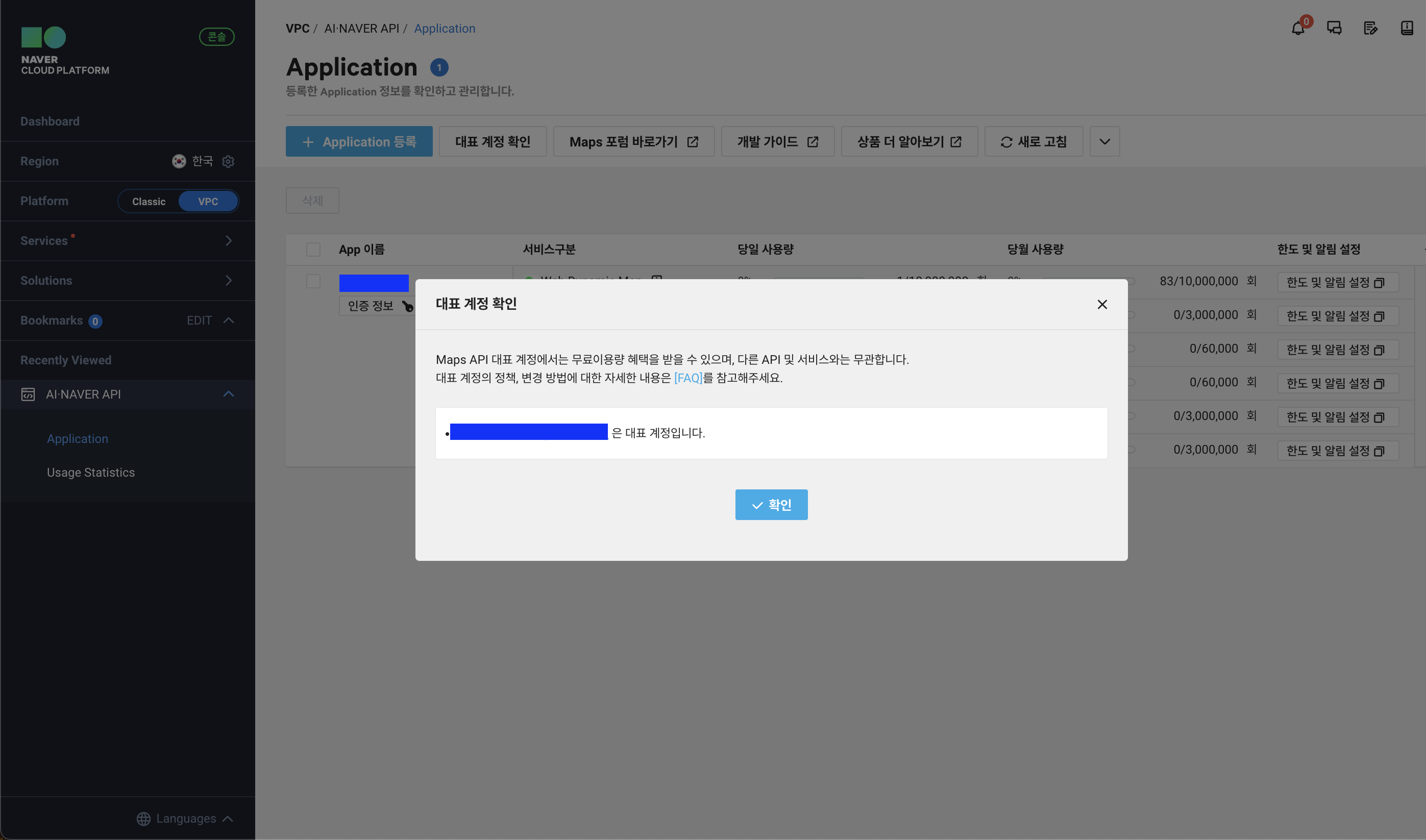Select the Classic platform toggle
Image resolution: width=1426 pixels, height=840 pixels.
[x=149, y=202]
